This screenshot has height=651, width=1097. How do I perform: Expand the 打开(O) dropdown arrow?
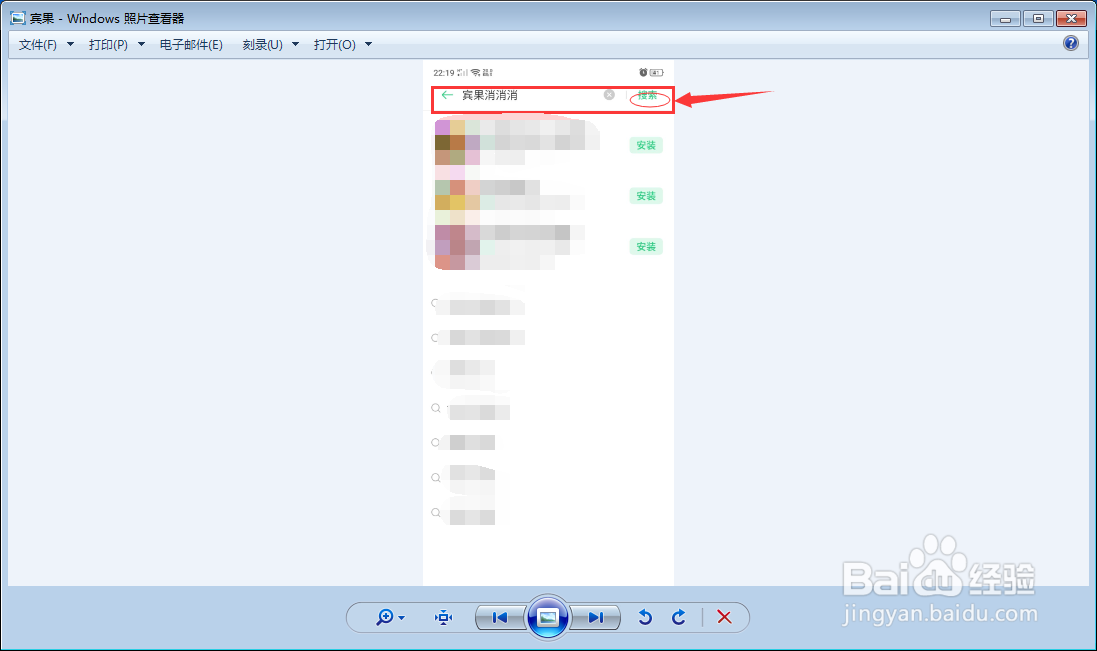pos(369,45)
